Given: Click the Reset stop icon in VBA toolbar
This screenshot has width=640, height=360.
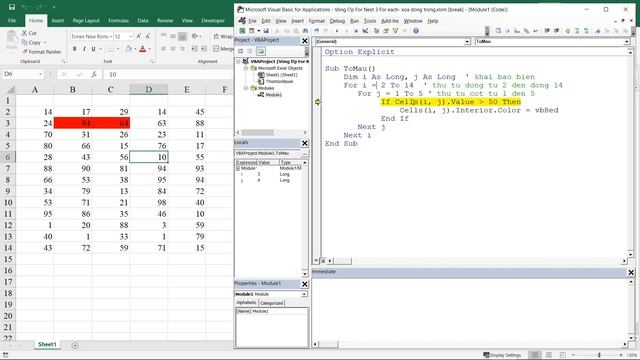Looking at the screenshot, I should click(x=356, y=31).
